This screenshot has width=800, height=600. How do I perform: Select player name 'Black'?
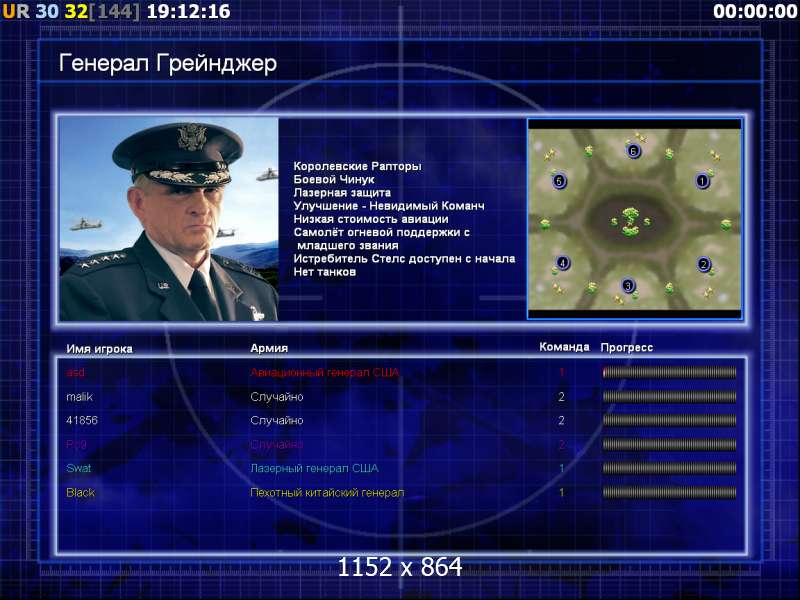tap(81, 492)
